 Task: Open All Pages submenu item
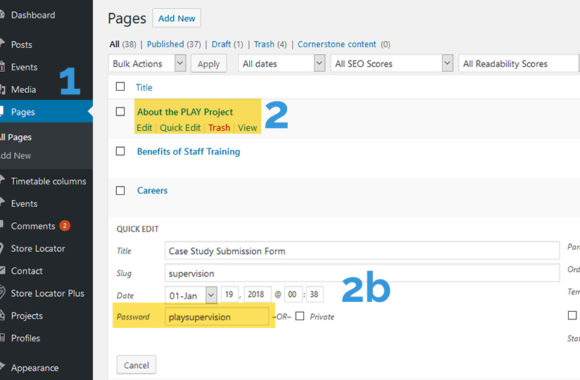coord(16,137)
